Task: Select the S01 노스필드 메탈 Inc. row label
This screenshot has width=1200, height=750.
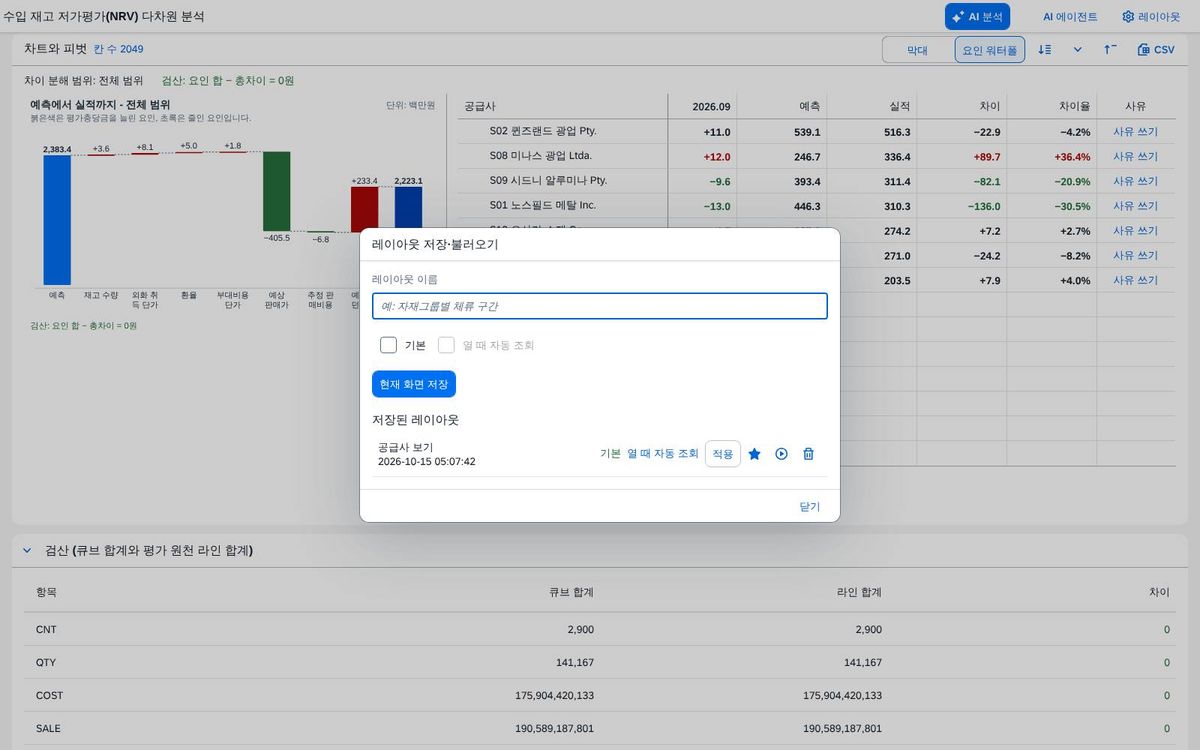Action: (x=543, y=206)
